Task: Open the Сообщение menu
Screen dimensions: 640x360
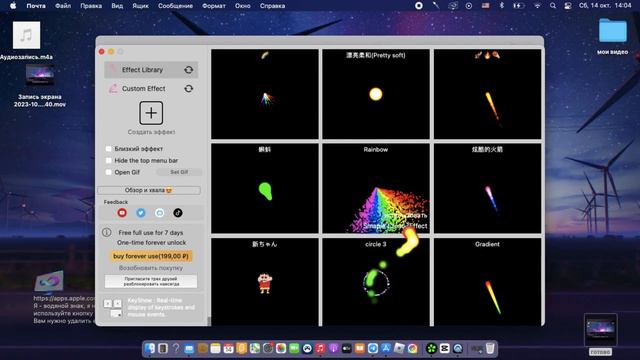Action: click(x=176, y=6)
